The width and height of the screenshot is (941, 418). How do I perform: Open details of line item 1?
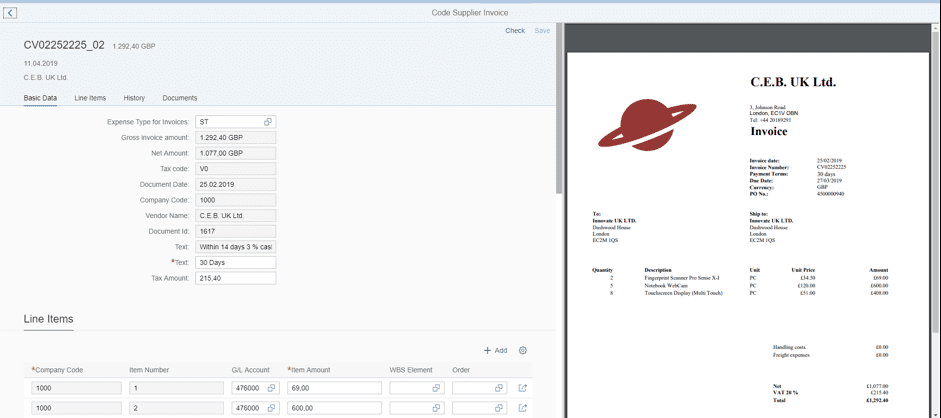[x=522, y=388]
